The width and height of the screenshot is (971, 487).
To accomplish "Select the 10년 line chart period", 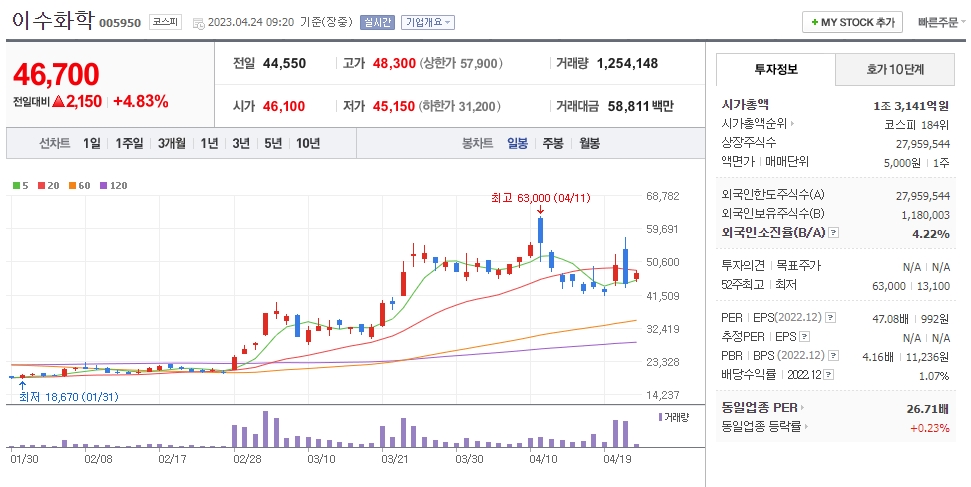I will [x=308, y=143].
